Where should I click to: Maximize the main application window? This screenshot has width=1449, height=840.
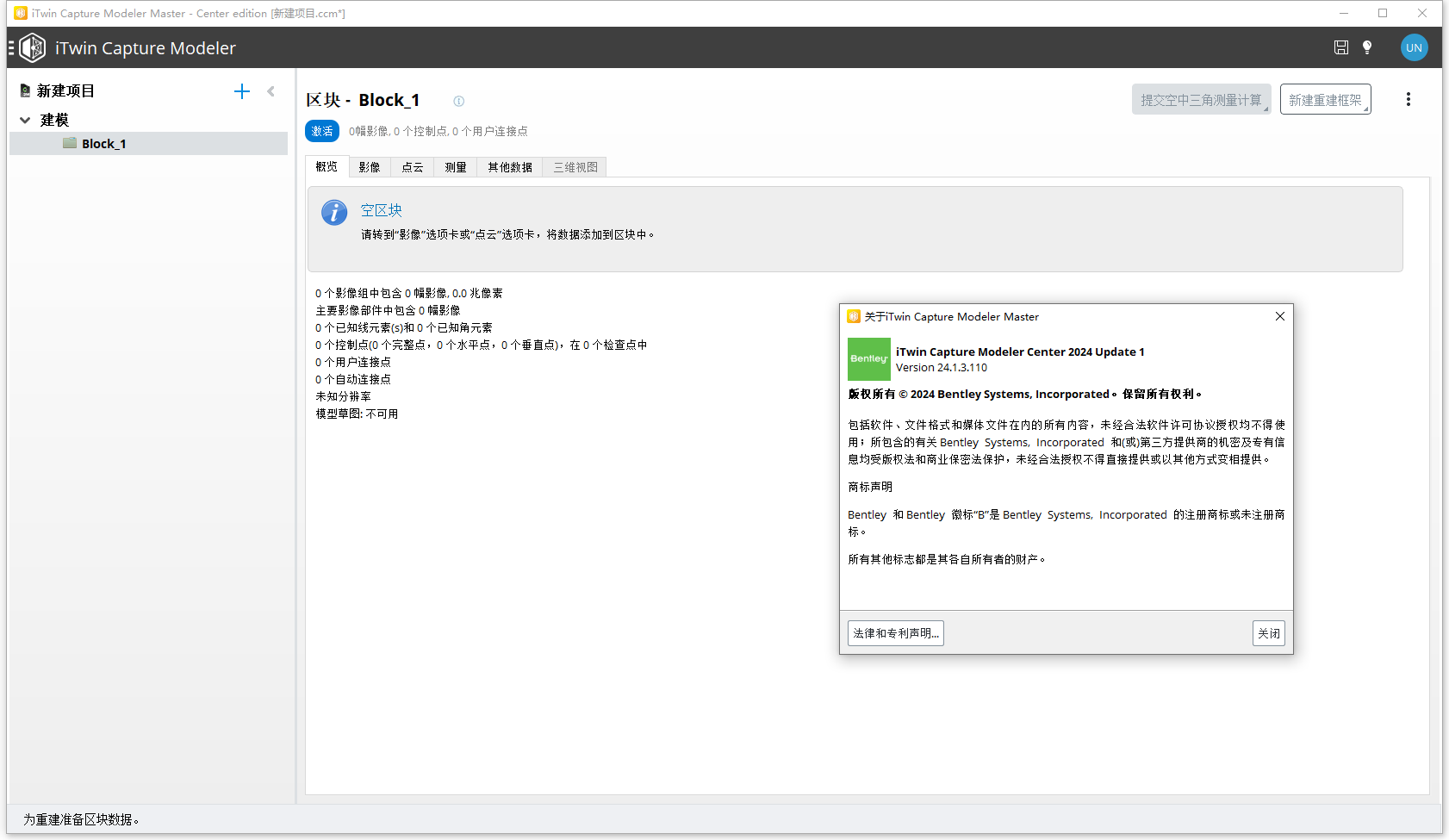click(1383, 13)
